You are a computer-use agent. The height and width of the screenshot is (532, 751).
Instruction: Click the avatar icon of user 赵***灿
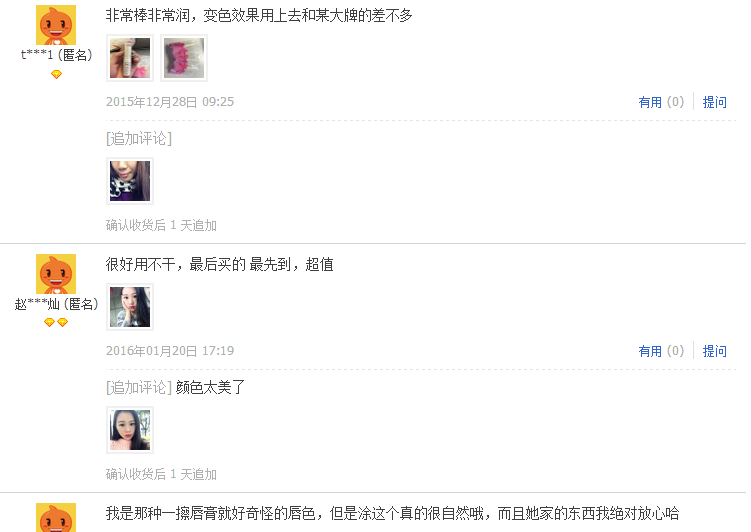pyautogui.click(x=56, y=274)
